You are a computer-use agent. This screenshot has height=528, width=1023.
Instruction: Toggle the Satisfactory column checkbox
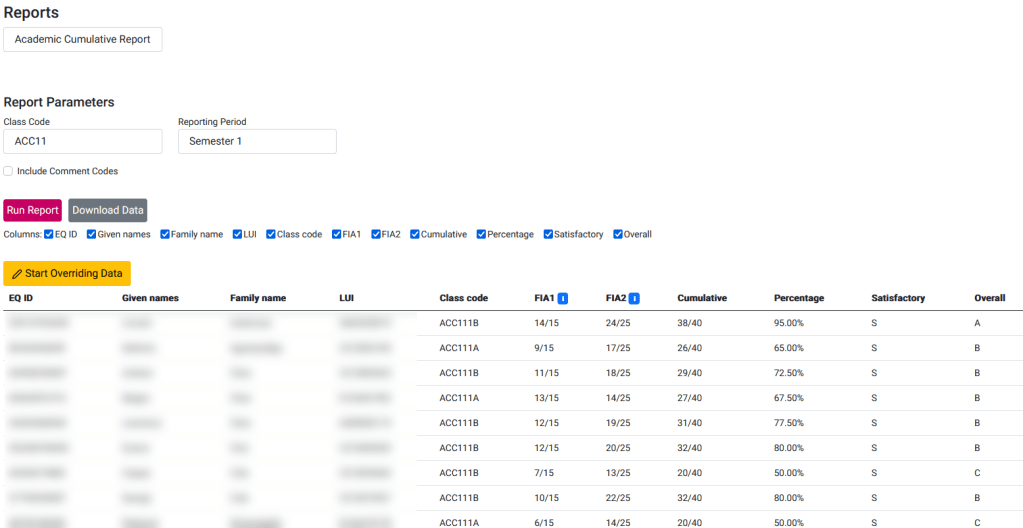tap(548, 234)
